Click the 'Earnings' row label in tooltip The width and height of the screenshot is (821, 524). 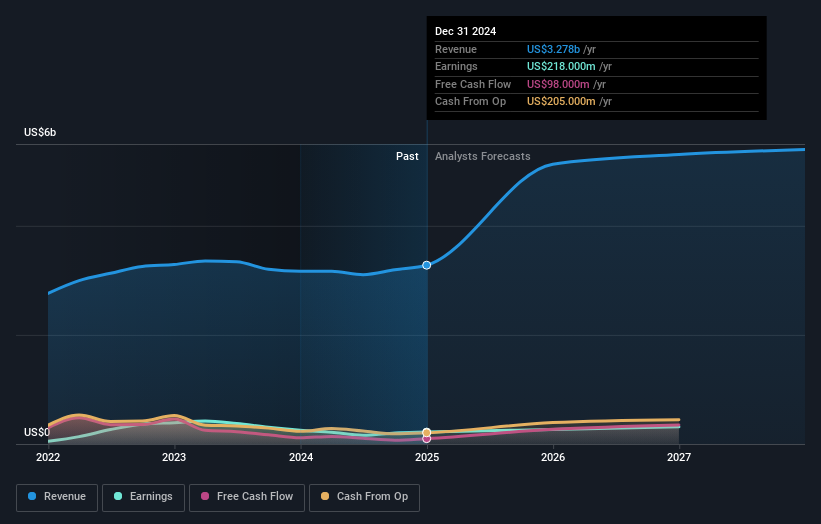(456, 66)
